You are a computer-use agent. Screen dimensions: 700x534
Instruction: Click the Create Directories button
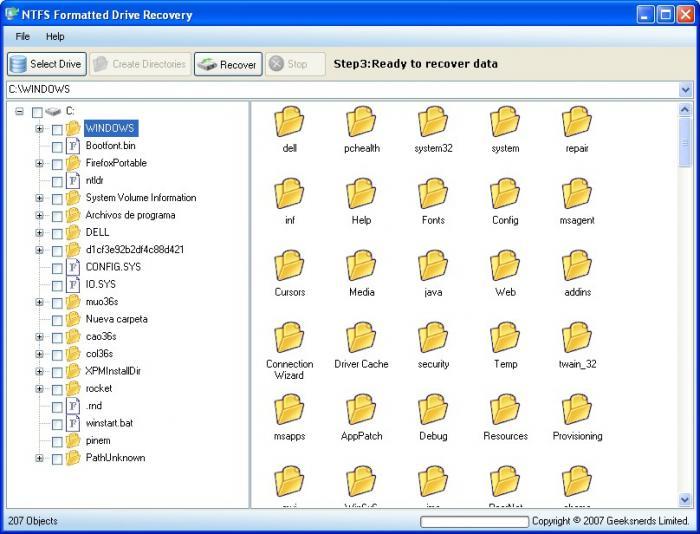point(141,64)
